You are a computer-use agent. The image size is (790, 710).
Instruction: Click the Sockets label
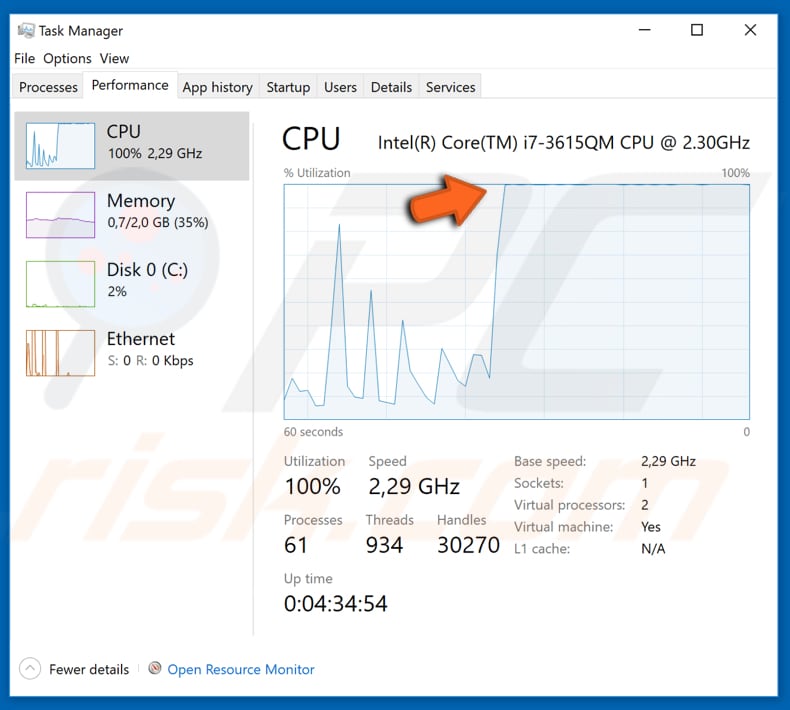click(x=539, y=483)
